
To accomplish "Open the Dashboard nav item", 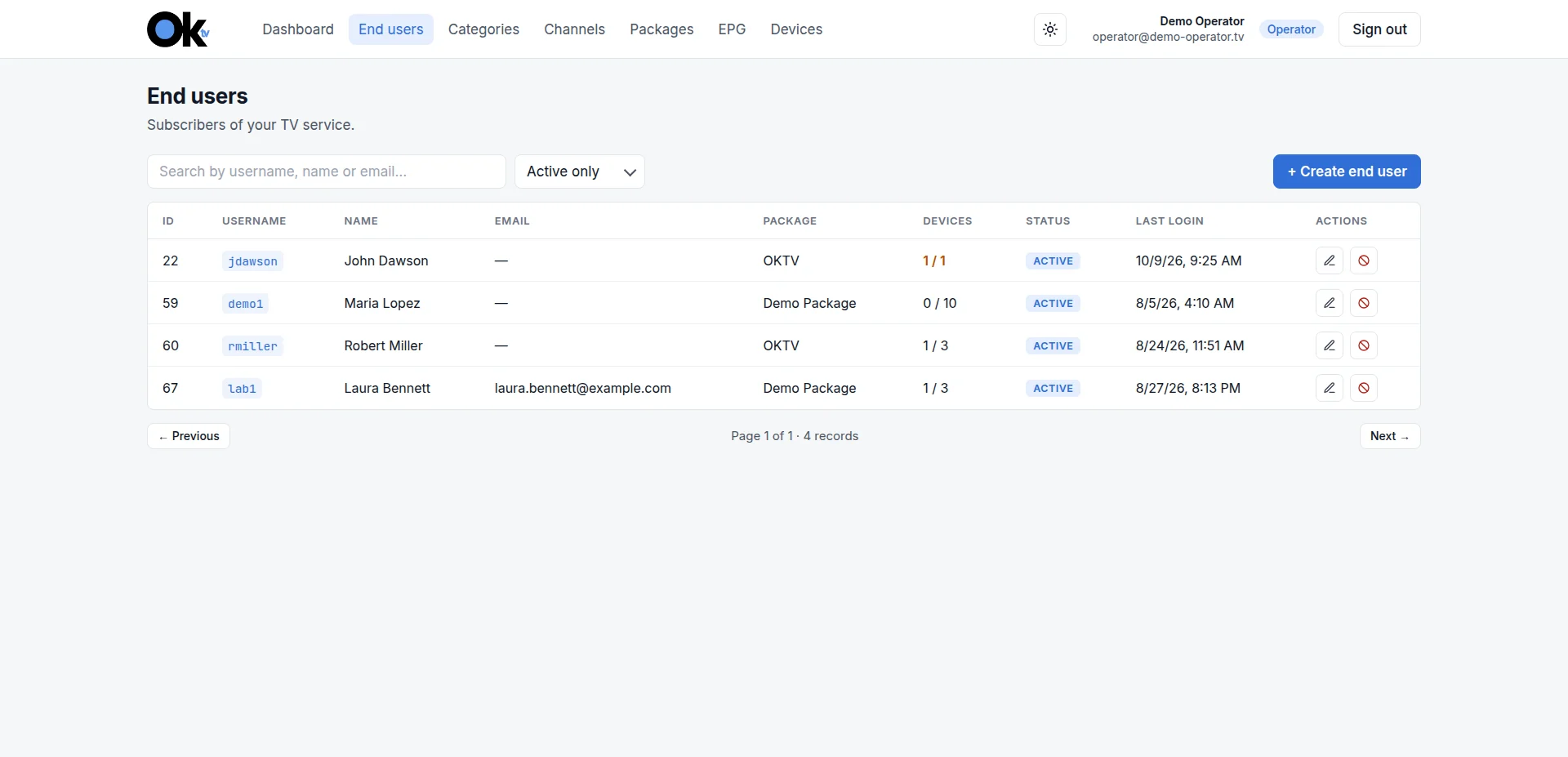I will point(298,29).
